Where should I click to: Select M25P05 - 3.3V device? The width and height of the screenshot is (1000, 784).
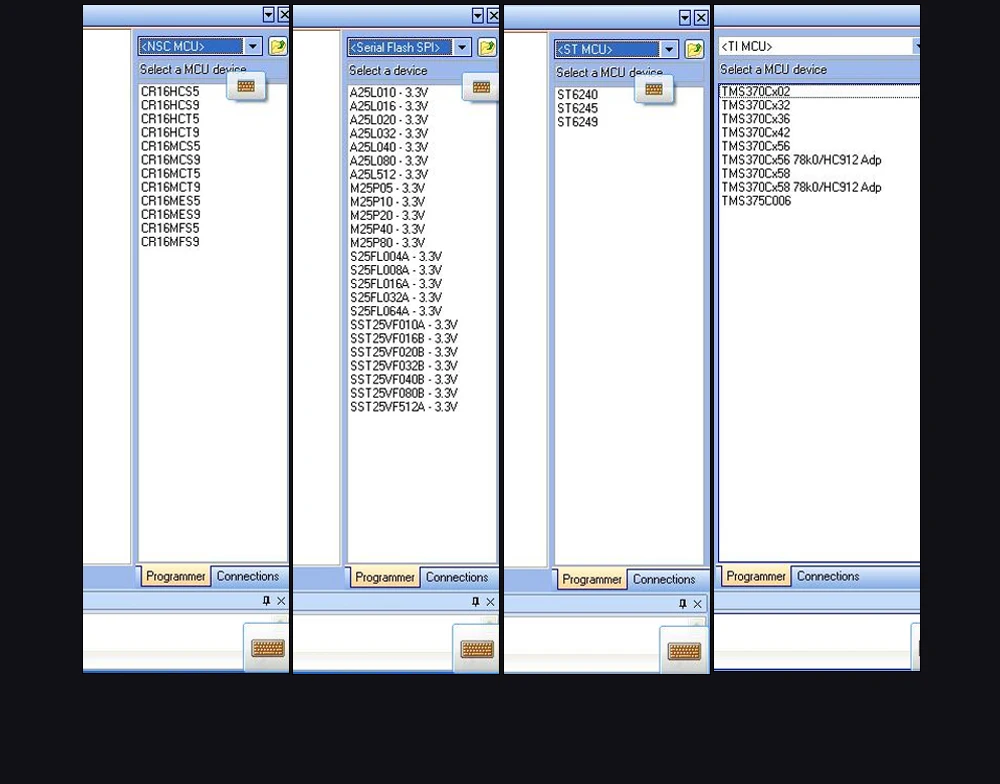click(x=388, y=188)
